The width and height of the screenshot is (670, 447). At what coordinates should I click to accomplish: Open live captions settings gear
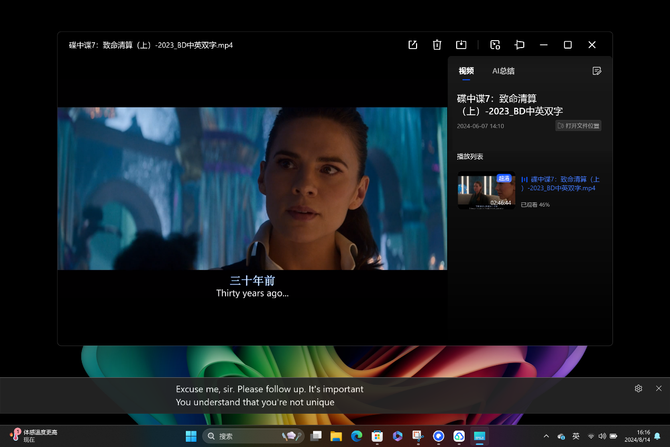[x=638, y=388]
